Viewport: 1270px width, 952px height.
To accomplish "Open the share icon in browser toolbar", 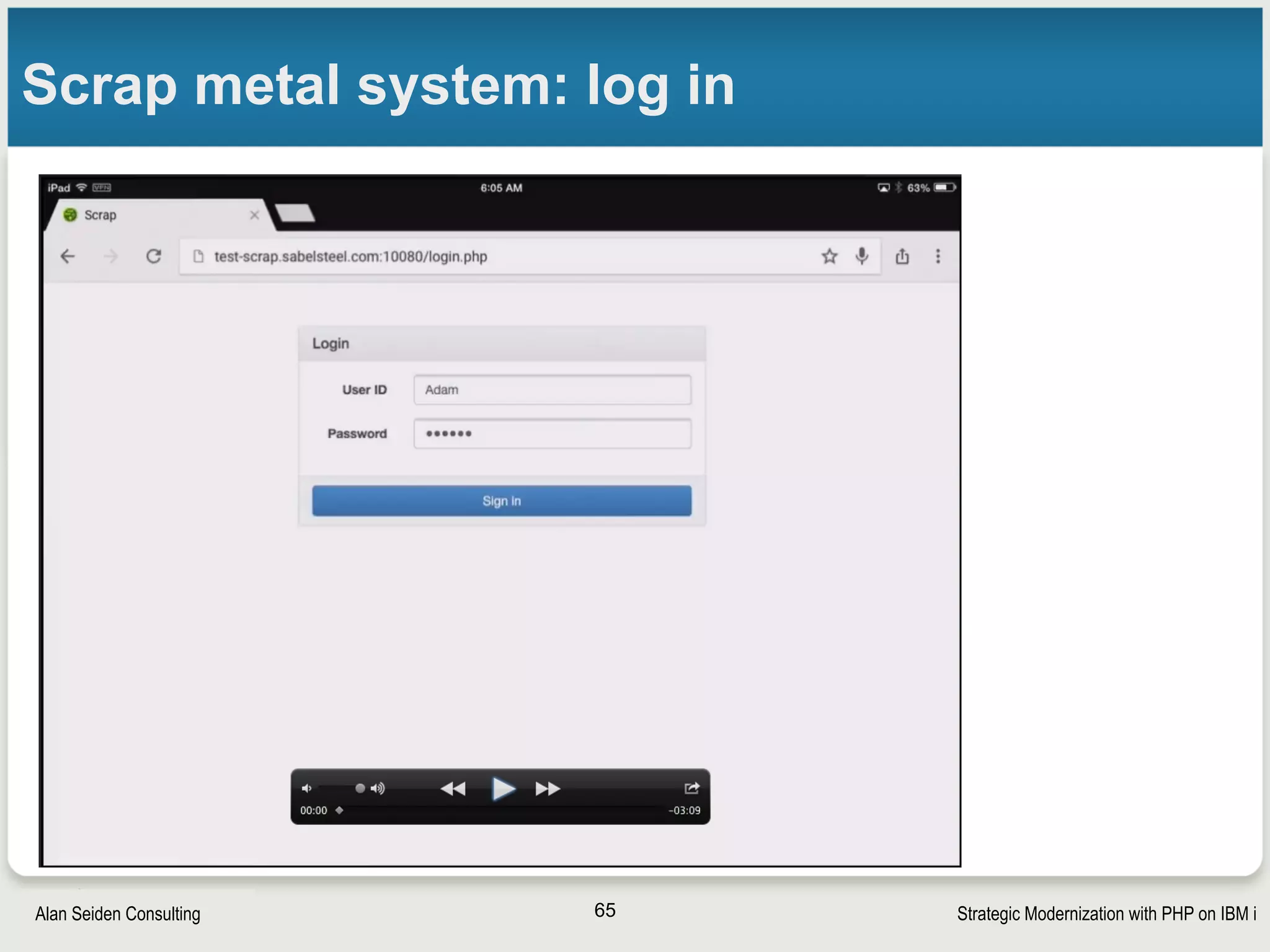I will tap(902, 256).
